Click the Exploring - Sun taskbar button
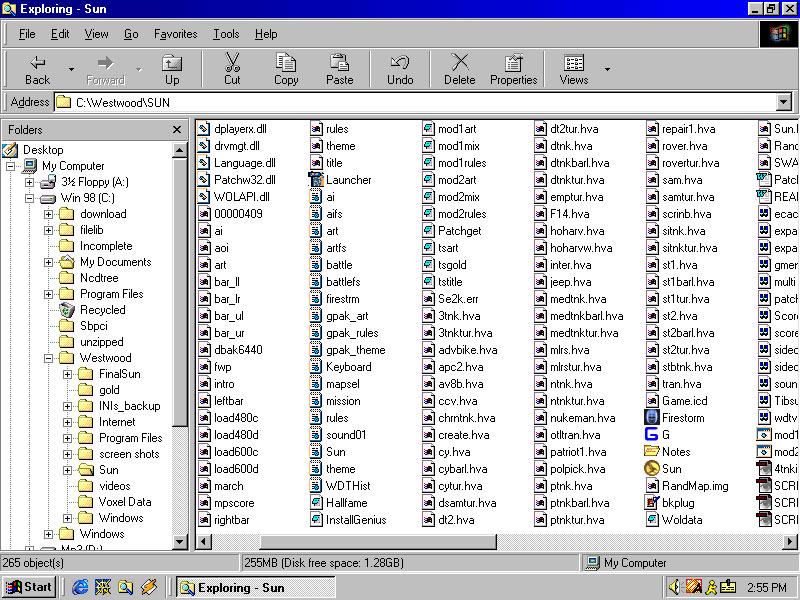Screen dimensions: 800x600 (x=256, y=588)
